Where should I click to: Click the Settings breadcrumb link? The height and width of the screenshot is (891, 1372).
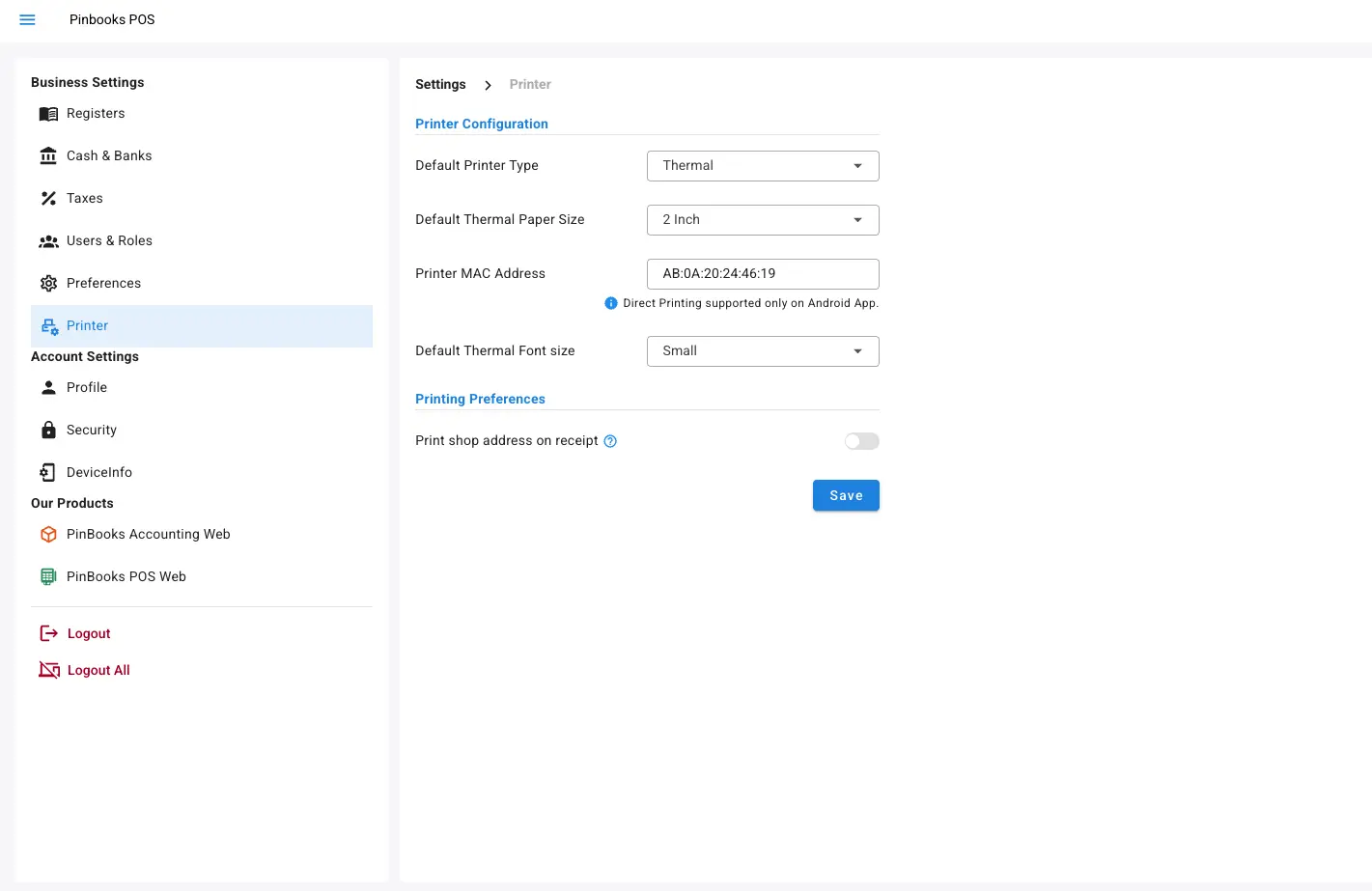[440, 84]
